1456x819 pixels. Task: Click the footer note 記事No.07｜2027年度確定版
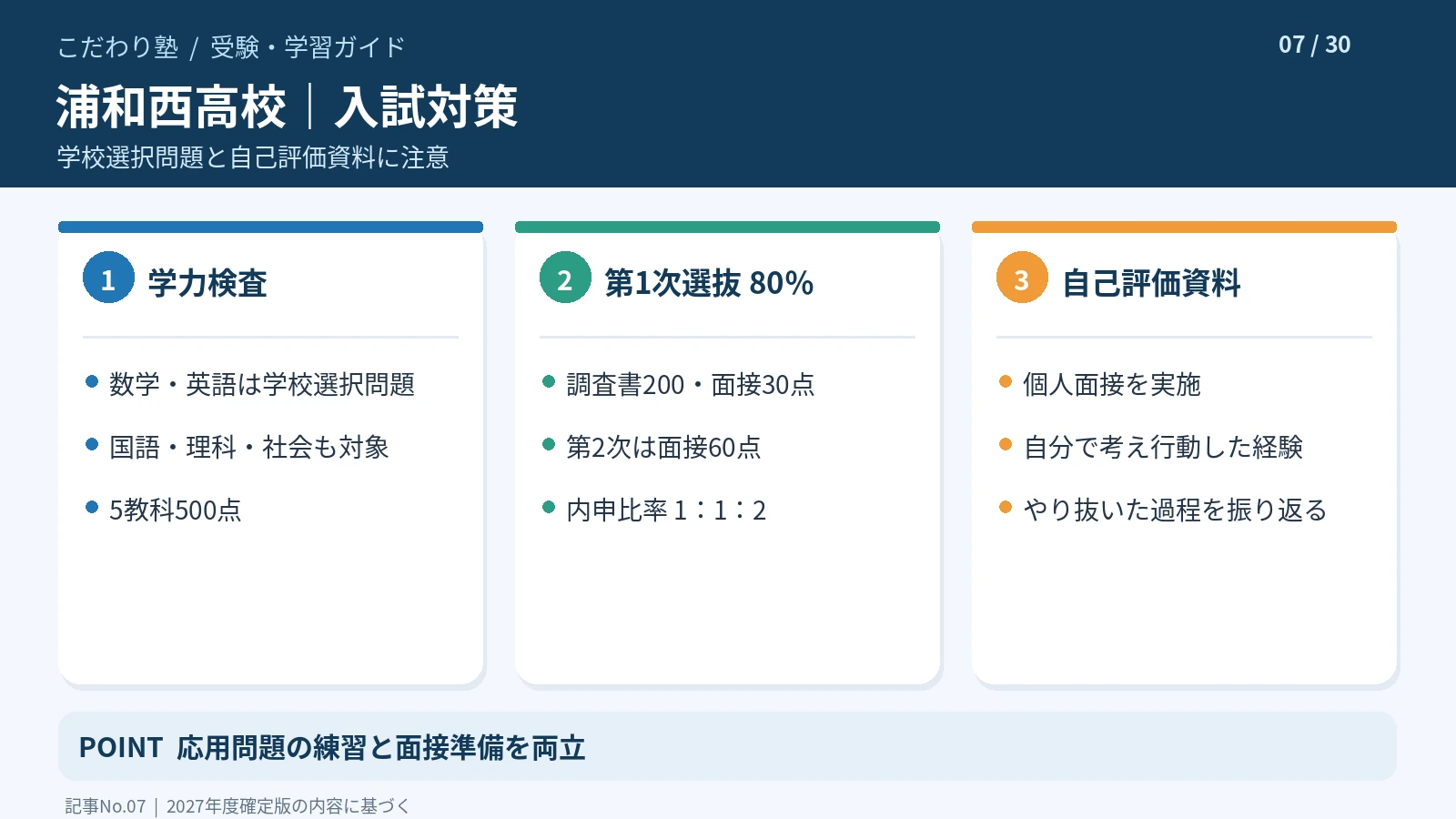point(238,806)
